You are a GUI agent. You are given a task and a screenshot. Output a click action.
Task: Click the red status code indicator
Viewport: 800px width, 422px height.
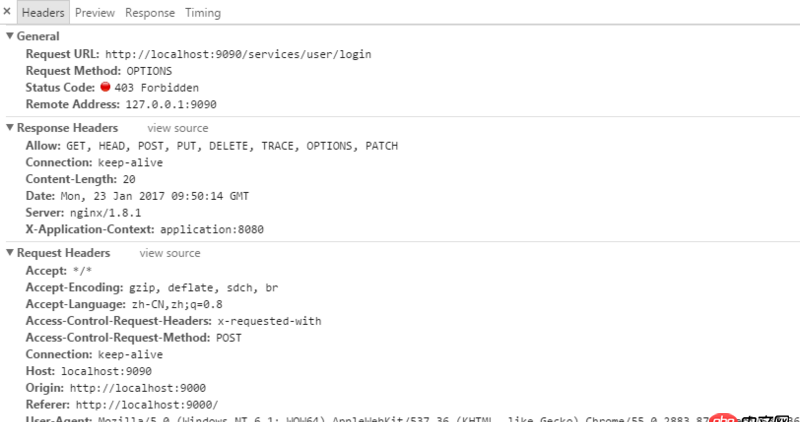pos(105,87)
